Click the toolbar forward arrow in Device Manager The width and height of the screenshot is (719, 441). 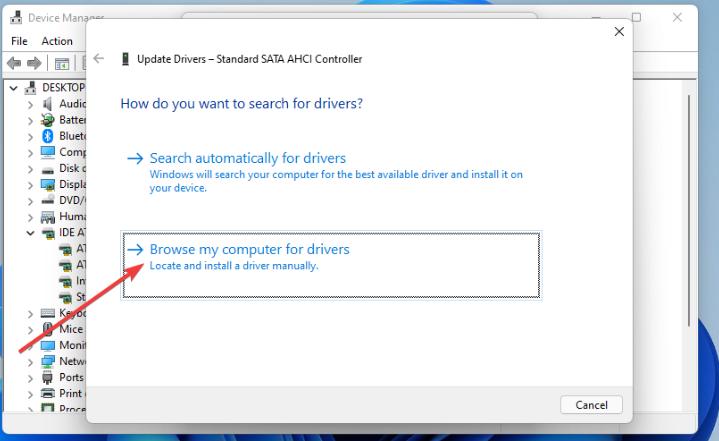(x=36, y=63)
